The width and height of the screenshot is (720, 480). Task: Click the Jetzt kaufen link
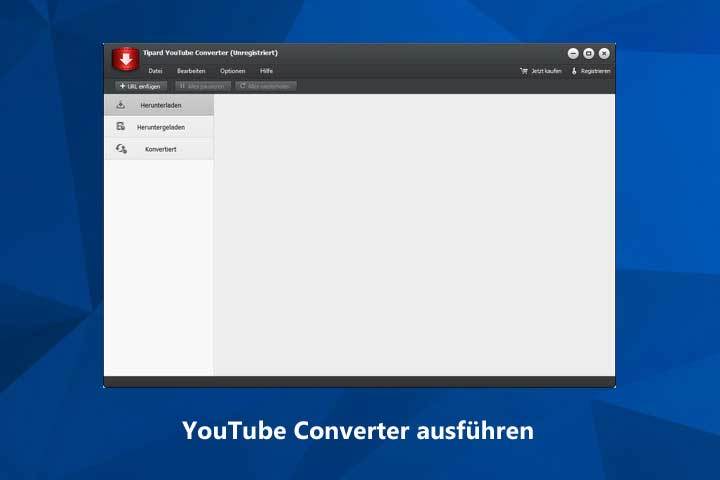546,71
